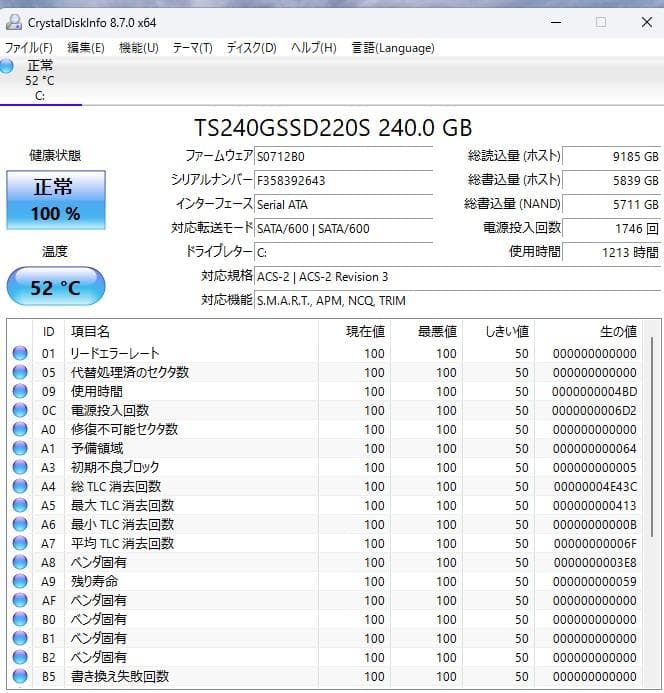Click the status icon for row A3 初期不良ブロック
This screenshot has width=664, height=693.
pyautogui.click(x=20, y=467)
